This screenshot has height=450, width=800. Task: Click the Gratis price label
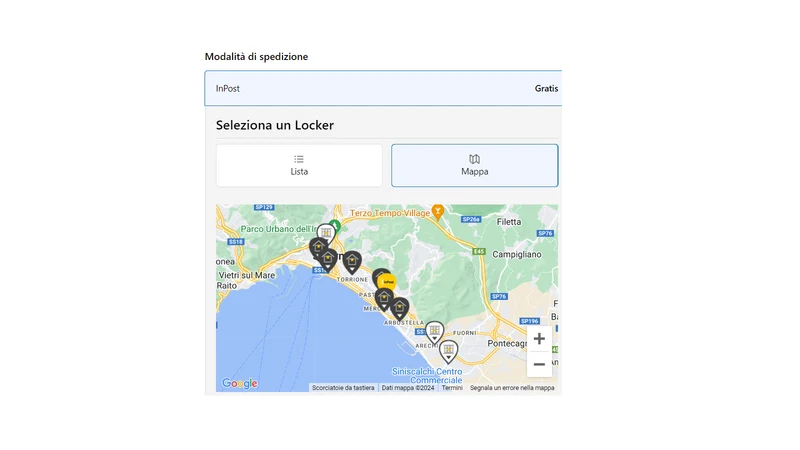(546, 88)
